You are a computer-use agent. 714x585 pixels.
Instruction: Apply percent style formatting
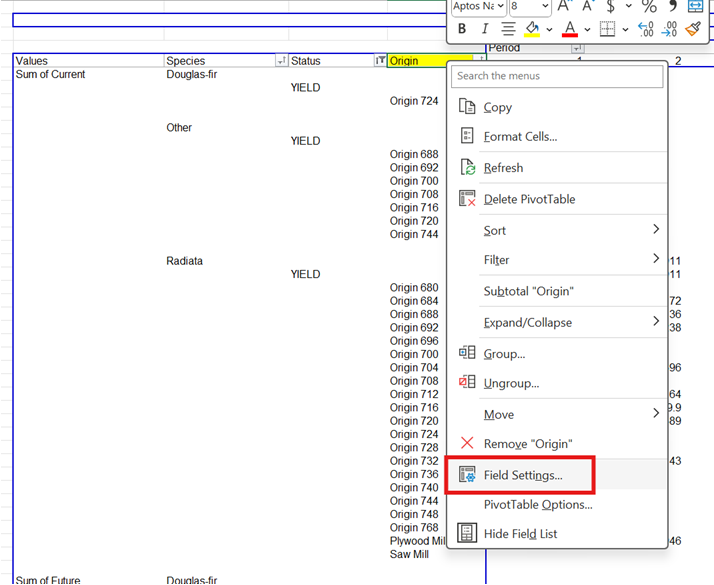click(x=649, y=6)
